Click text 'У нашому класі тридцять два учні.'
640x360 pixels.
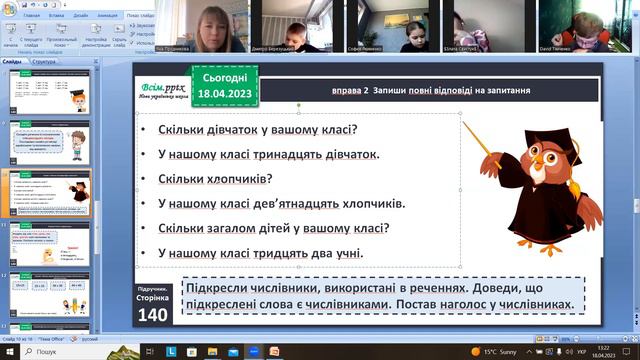[x=260, y=253]
